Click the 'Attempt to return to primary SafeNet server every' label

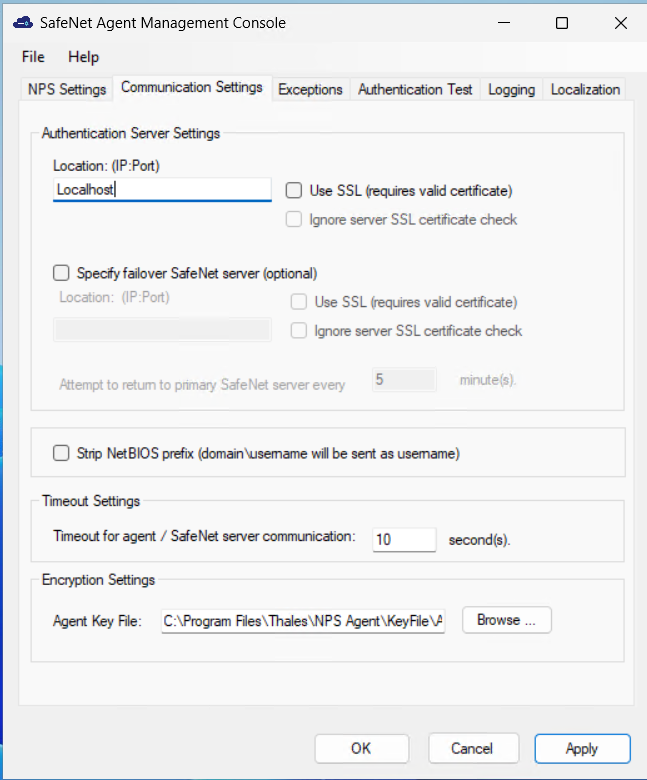[202, 385]
